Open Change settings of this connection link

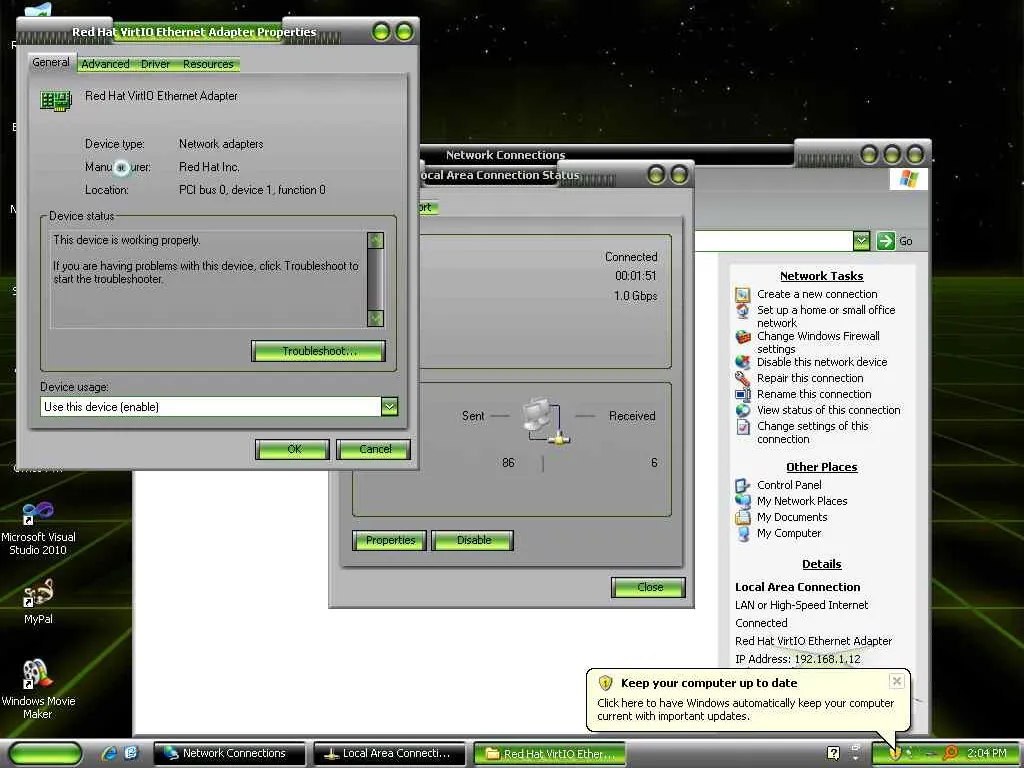[812, 432]
